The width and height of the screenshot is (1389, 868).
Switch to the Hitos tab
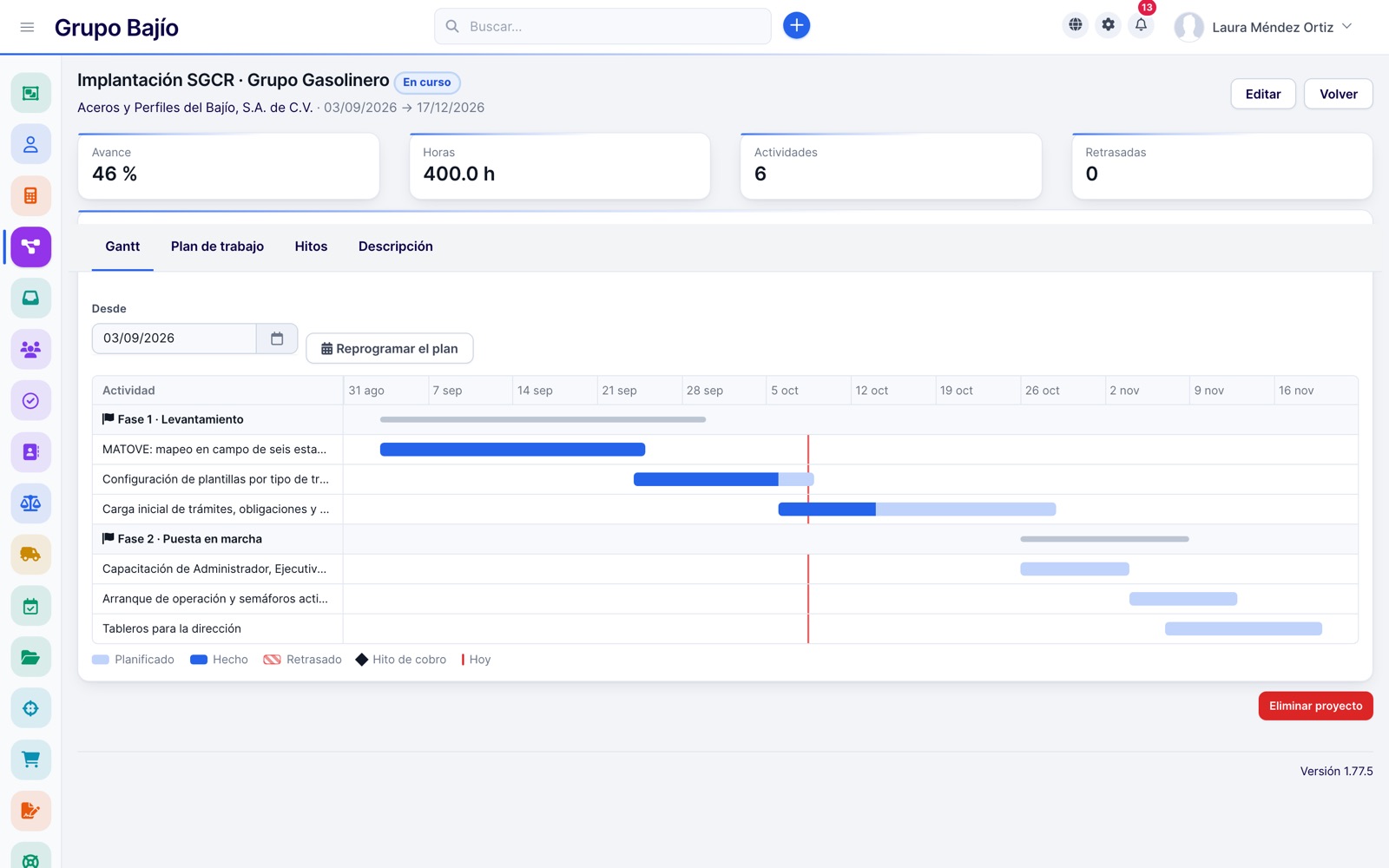pyautogui.click(x=311, y=247)
